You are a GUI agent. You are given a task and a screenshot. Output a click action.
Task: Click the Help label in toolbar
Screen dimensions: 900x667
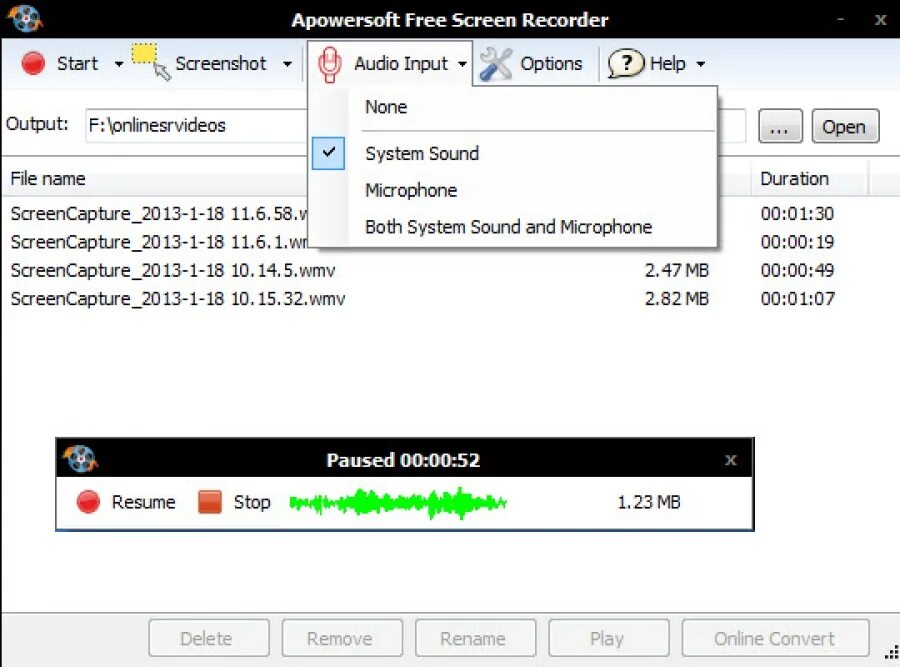[668, 63]
